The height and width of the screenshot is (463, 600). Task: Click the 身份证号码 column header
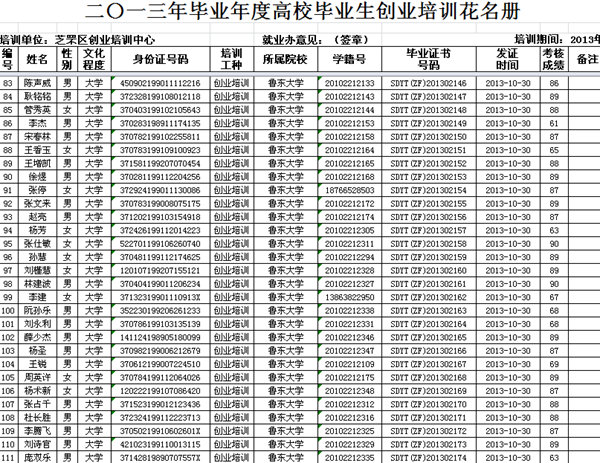pos(161,59)
